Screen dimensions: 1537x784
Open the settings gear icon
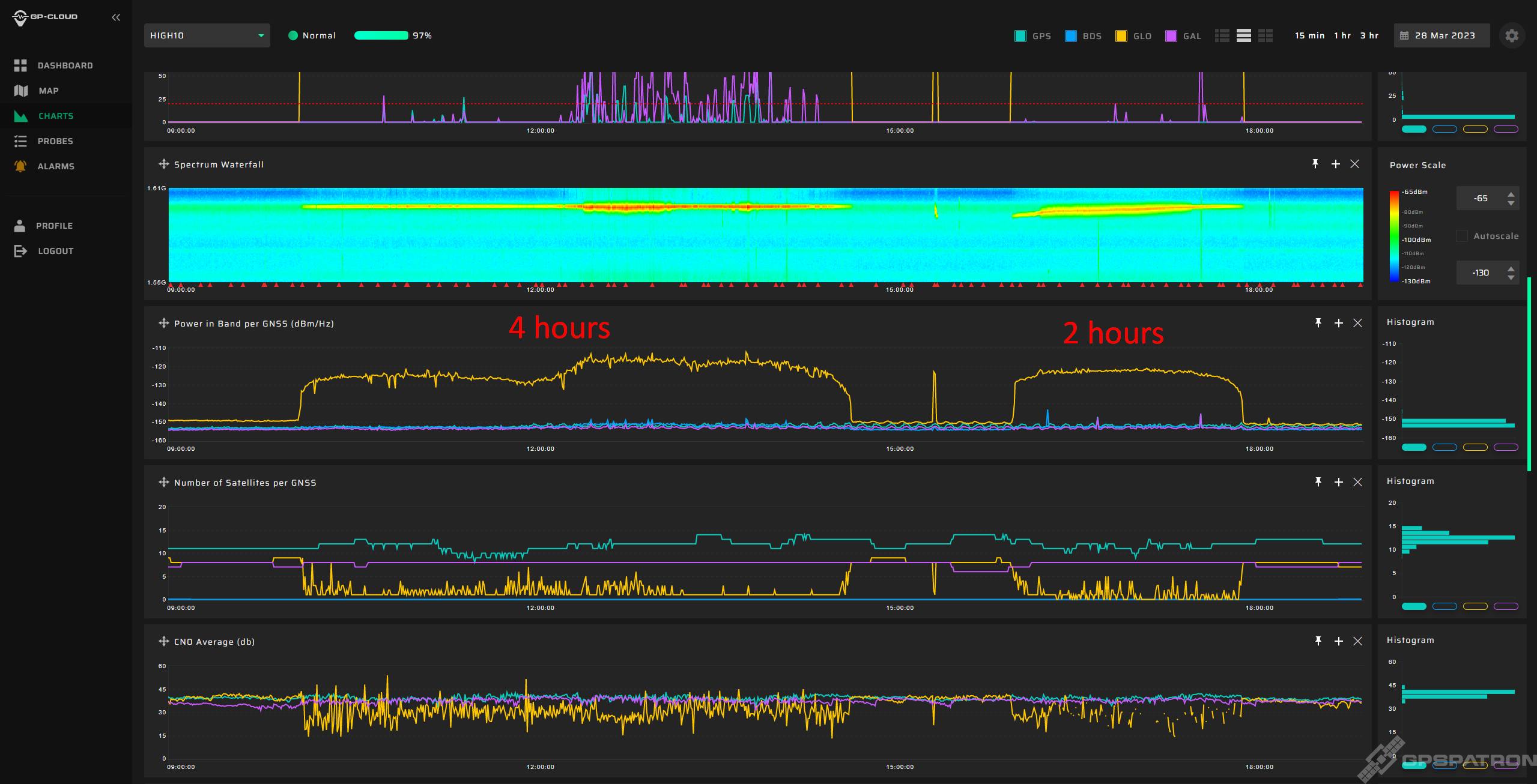1511,35
